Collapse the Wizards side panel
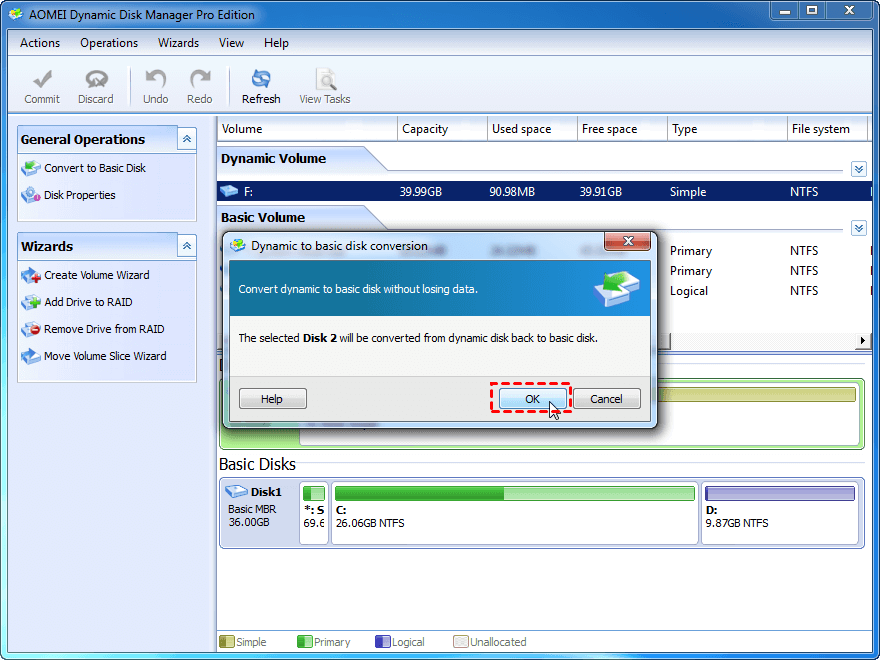 [x=187, y=246]
